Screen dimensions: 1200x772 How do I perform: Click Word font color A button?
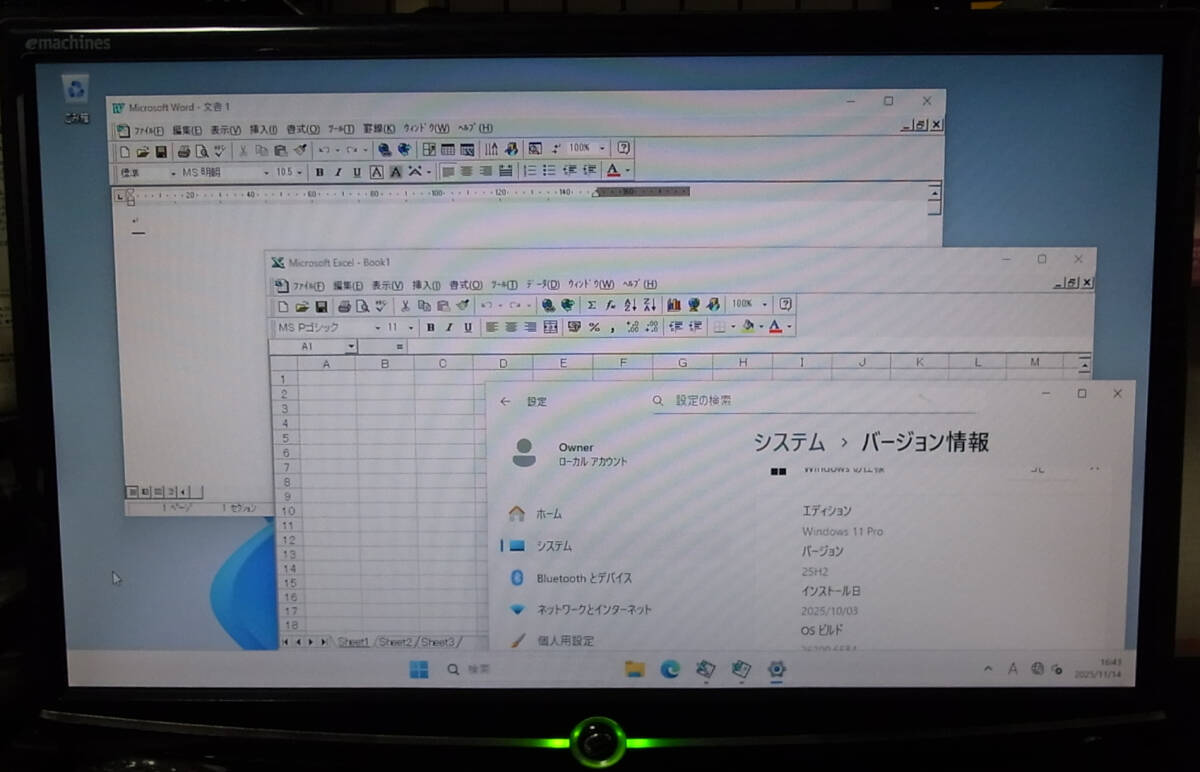[x=614, y=170]
